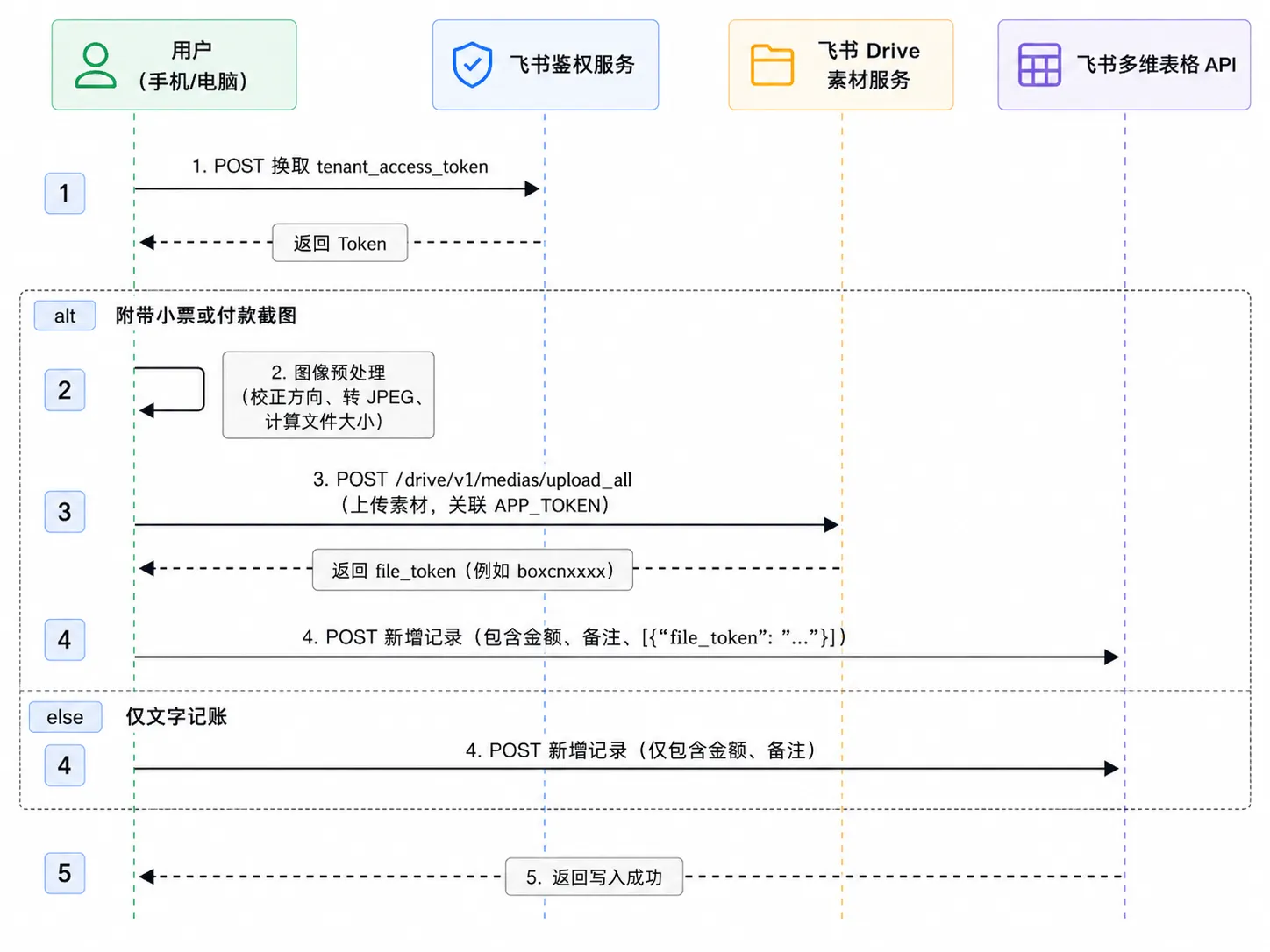Click the folder icon for 飞书 Drive 素材服务
This screenshot has width=1270, height=952.
[772, 65]
